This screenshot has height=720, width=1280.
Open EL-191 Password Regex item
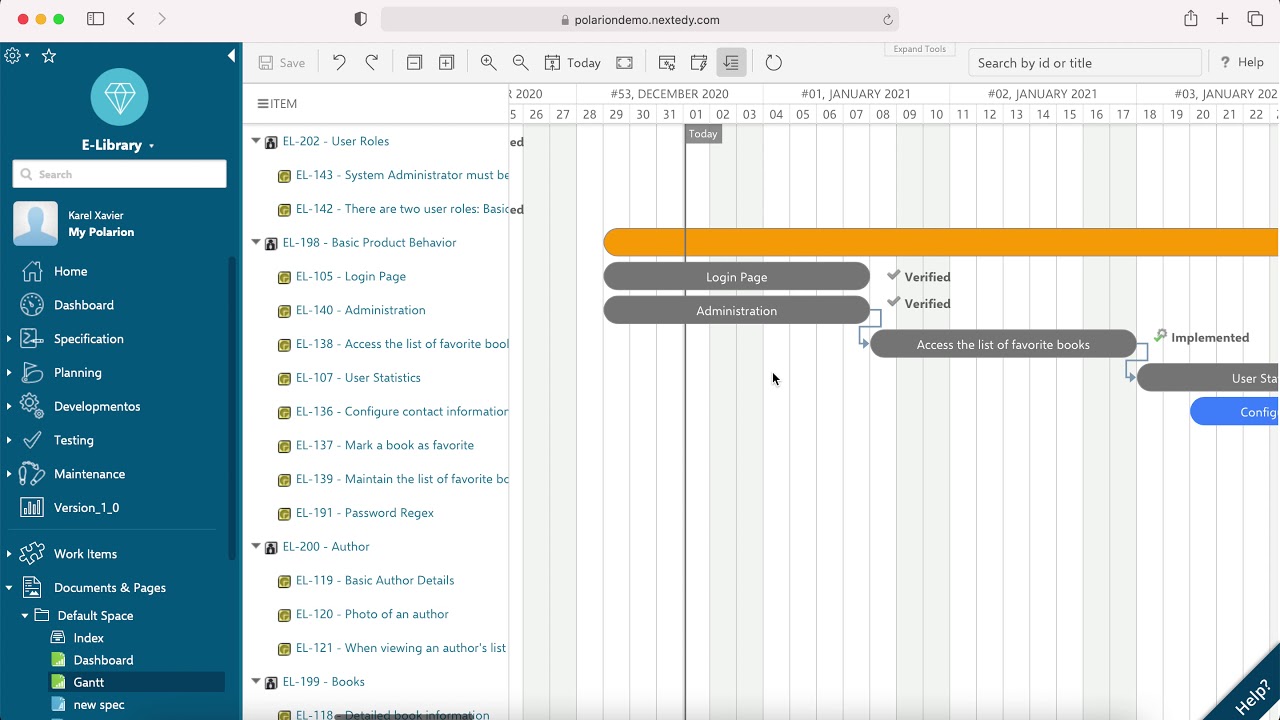364,513
